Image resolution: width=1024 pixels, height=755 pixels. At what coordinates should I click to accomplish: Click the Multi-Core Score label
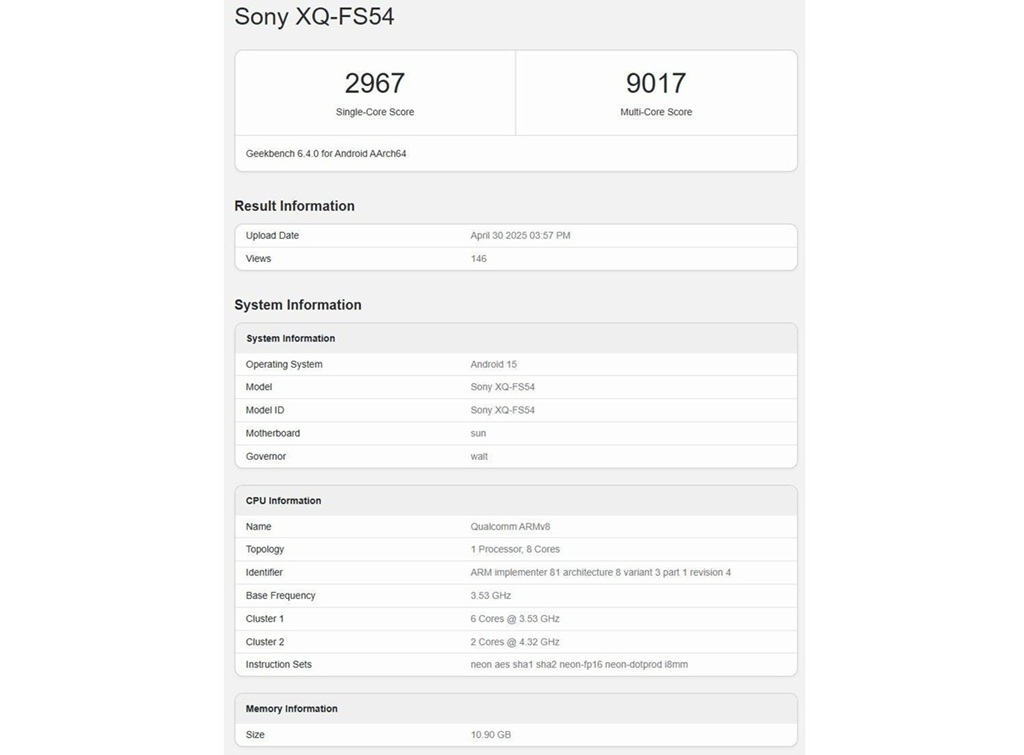click(x=656, y=112)
